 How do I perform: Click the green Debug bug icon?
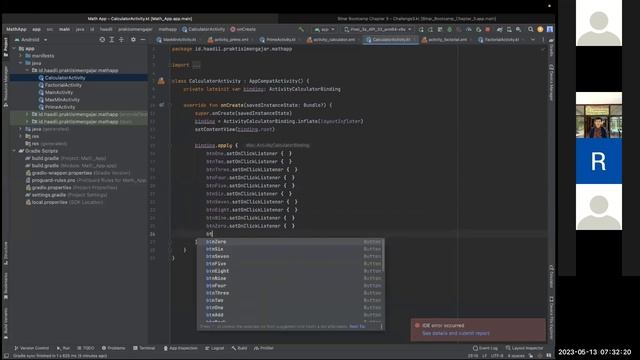[450, 29]
